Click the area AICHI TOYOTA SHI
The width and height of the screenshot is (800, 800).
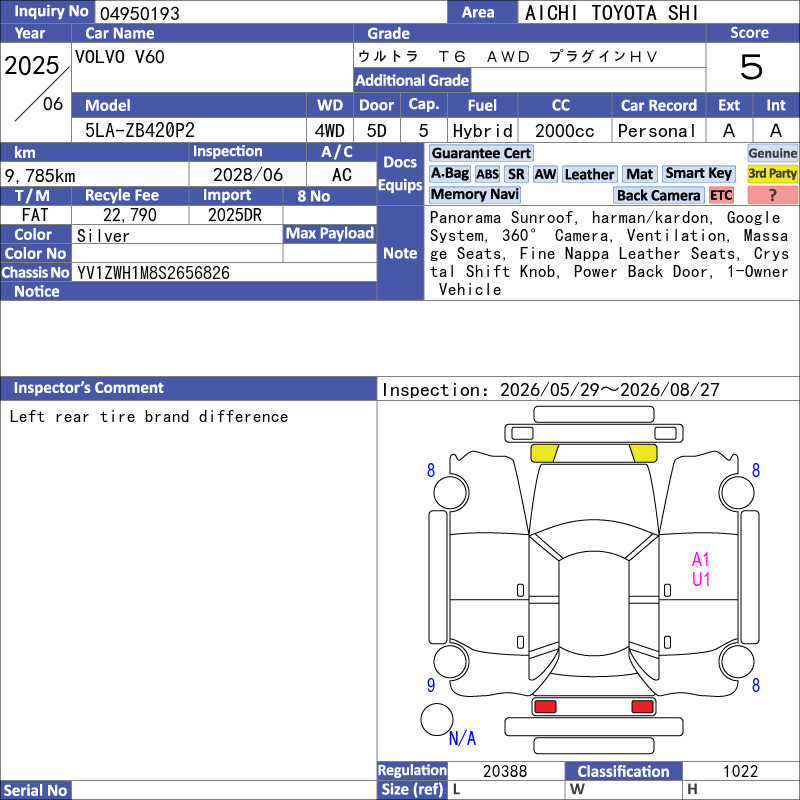coord(611,13)
